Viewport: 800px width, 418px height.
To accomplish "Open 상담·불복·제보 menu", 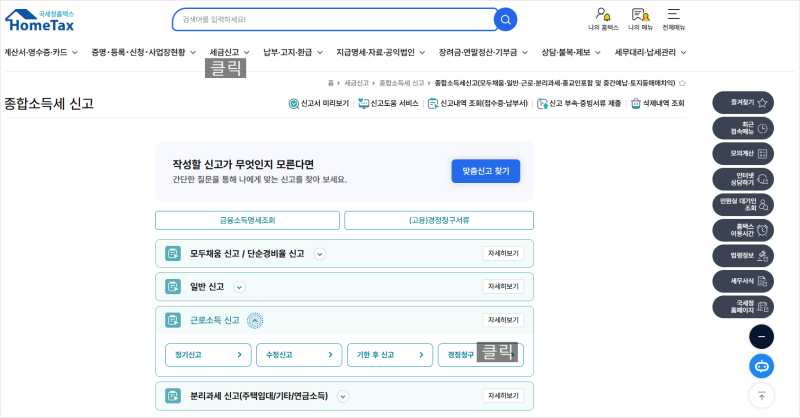I will click(571, 52).
